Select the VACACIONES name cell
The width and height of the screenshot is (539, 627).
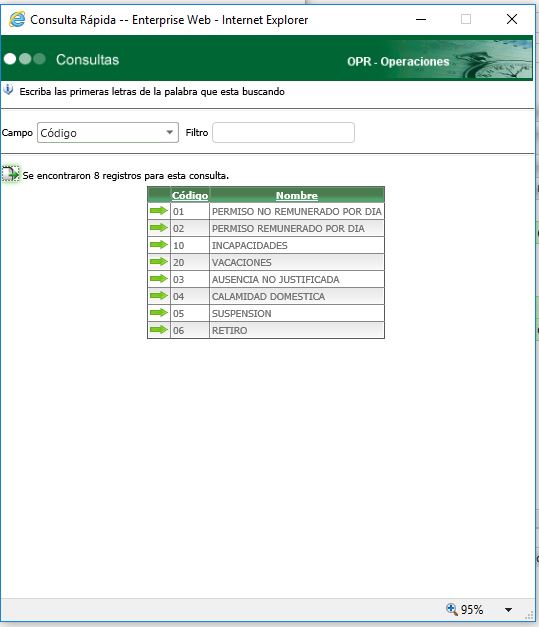[x=297, y=262]
